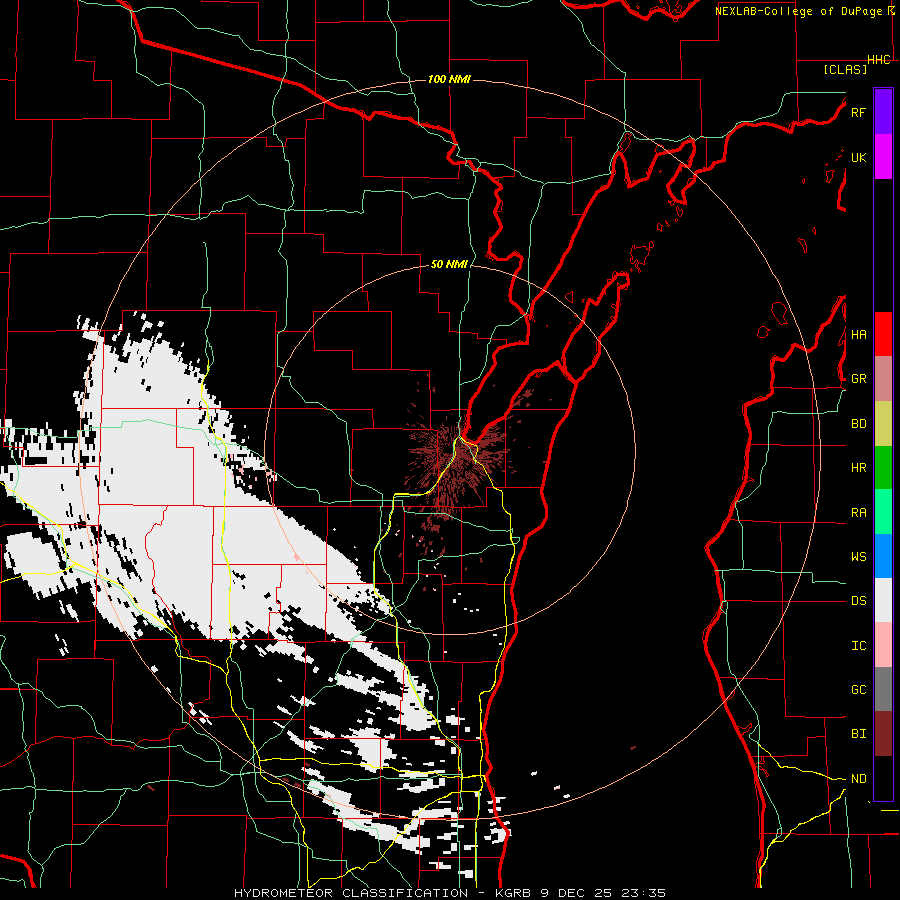Click the HR legend label
This screenshot has width=900, height=900.
point(858,468)
